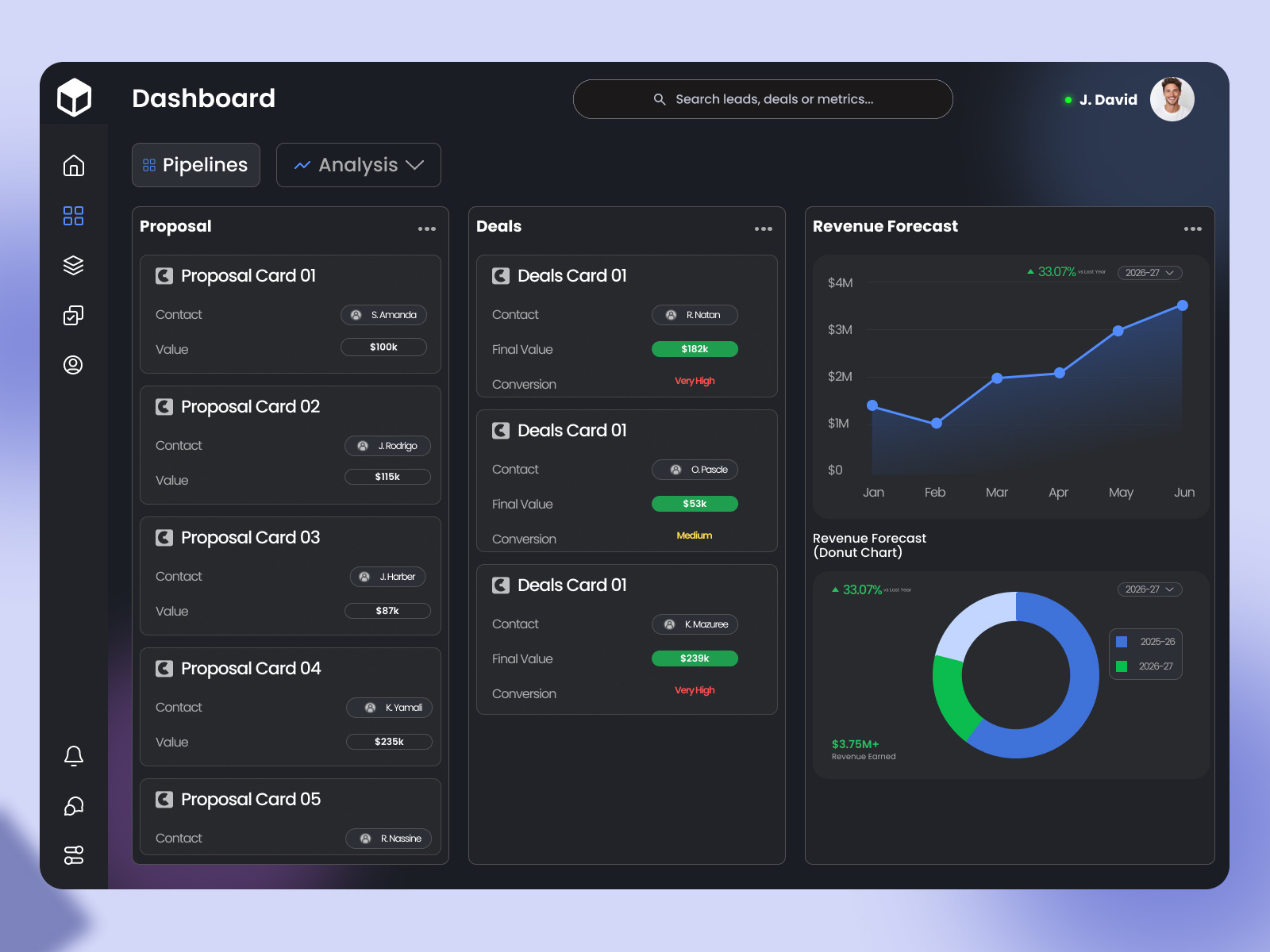1270x952 pixels.
Task: Open the Revenue Forecast three-dot menu
Action: coord(1193,228)
